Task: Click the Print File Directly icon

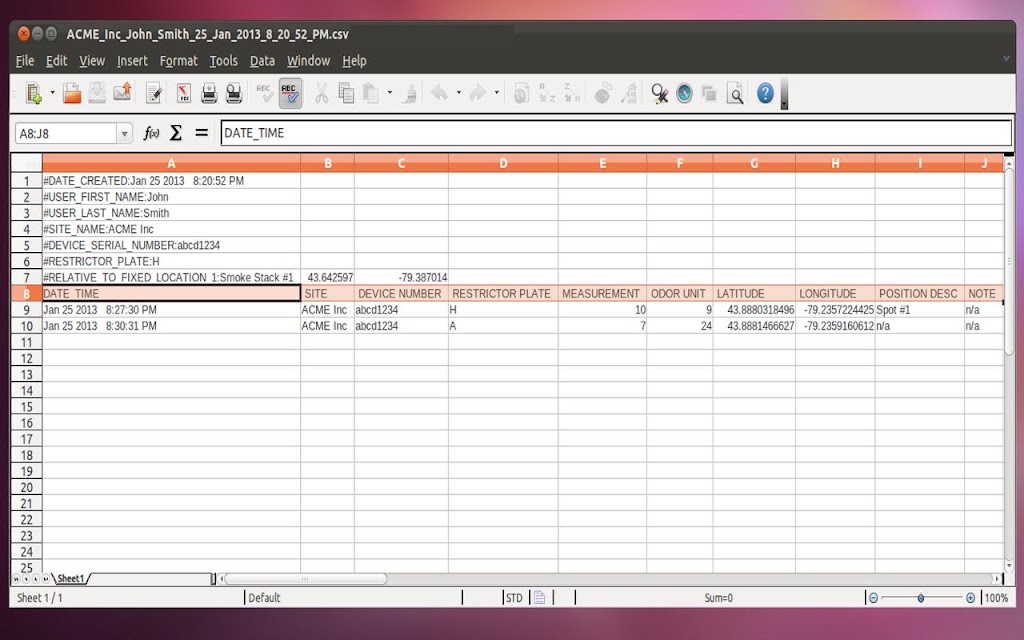Action: (x=209, y=93)
